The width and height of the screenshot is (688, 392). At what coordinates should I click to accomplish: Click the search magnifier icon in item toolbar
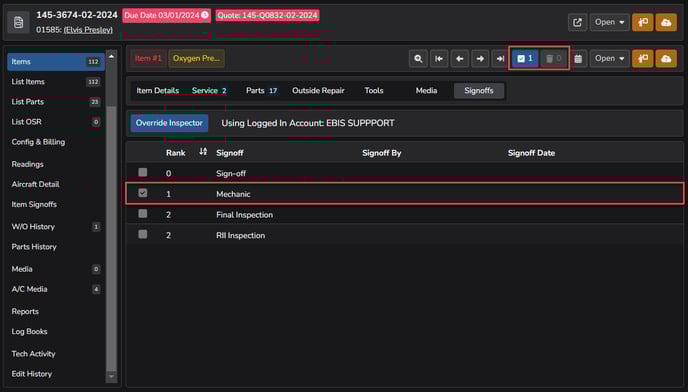pyautogui.click(x=418, y=58)
